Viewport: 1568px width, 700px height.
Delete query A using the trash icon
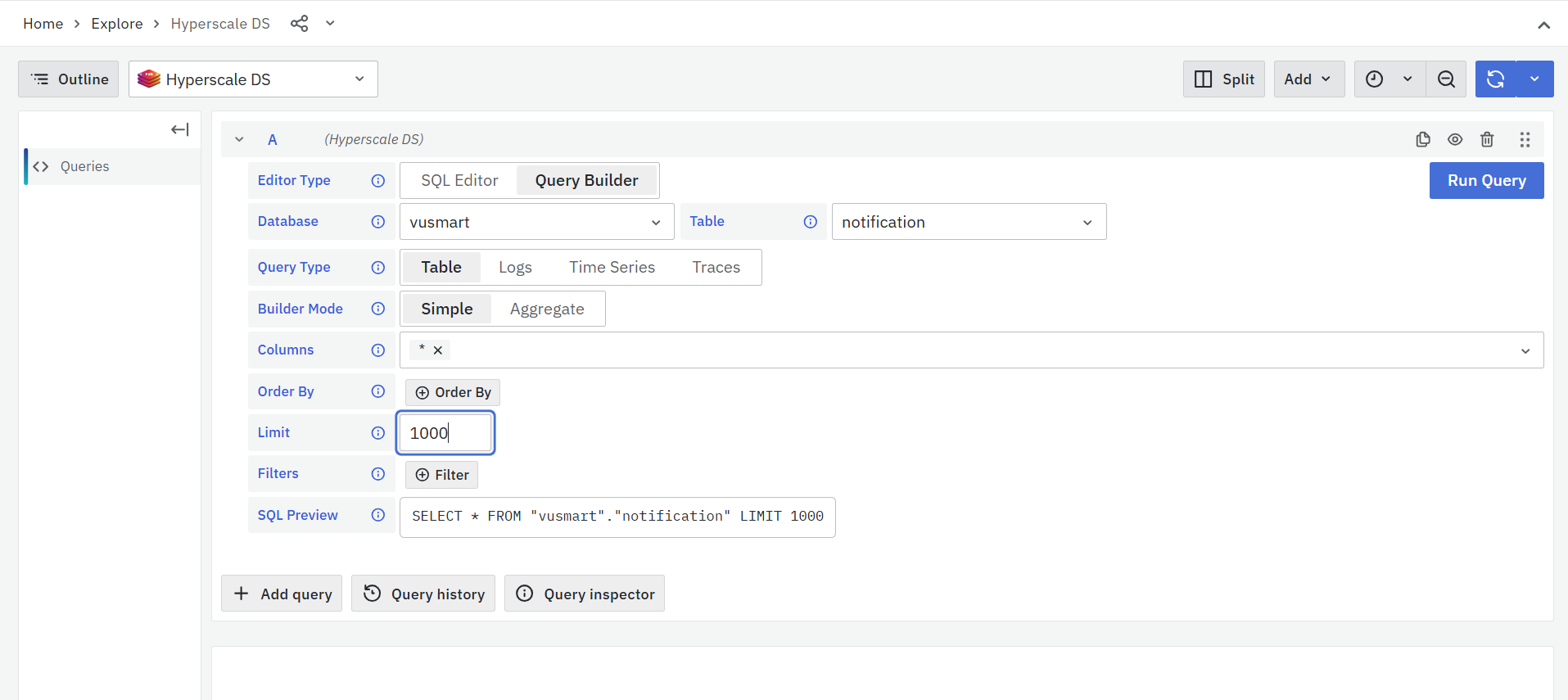[1487, 139]
